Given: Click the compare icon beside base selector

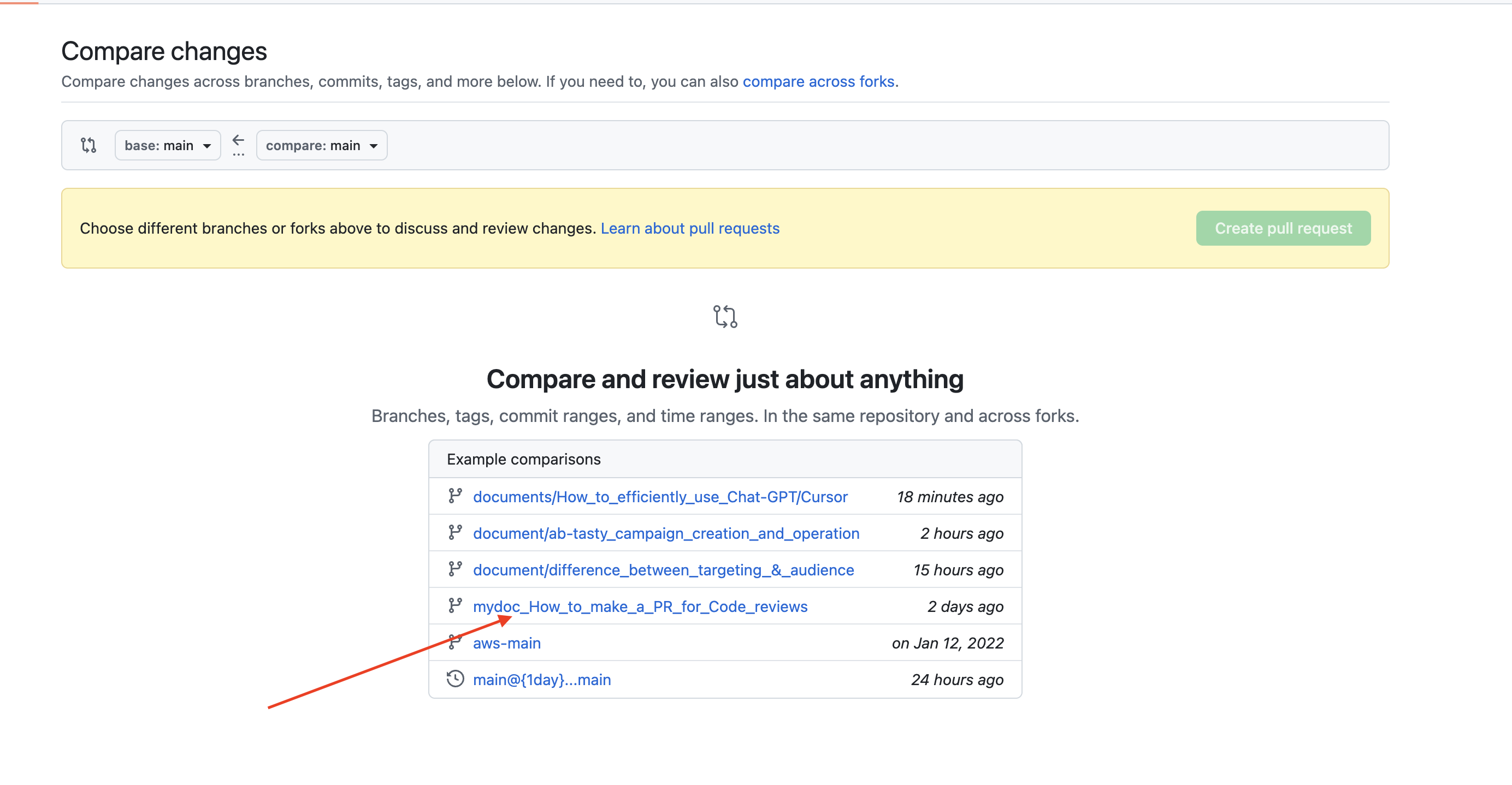Looking at the screenshot, I should pyautogui.click(x=88, y=145).
